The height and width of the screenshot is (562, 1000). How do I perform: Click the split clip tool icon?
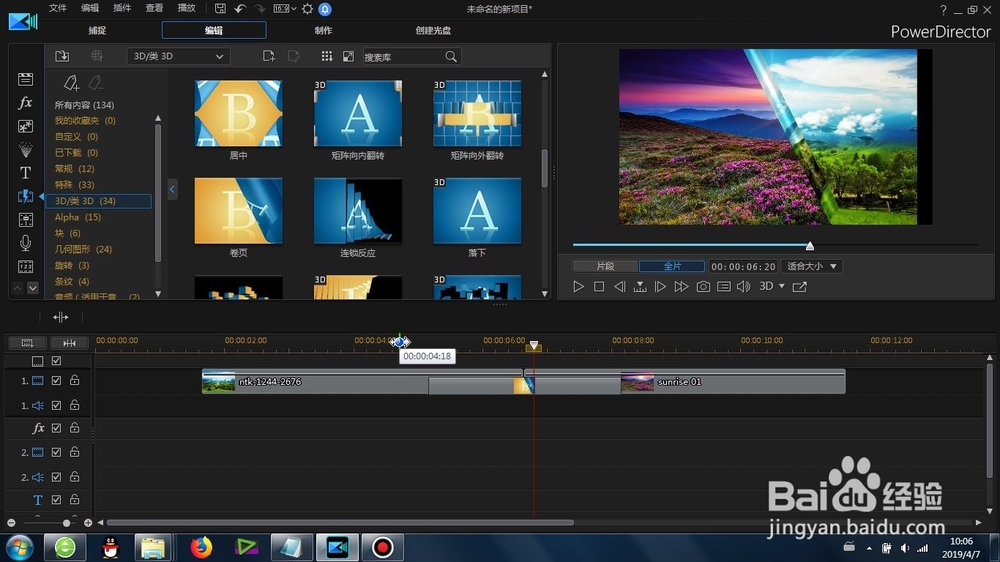click(x=61, y=317)
